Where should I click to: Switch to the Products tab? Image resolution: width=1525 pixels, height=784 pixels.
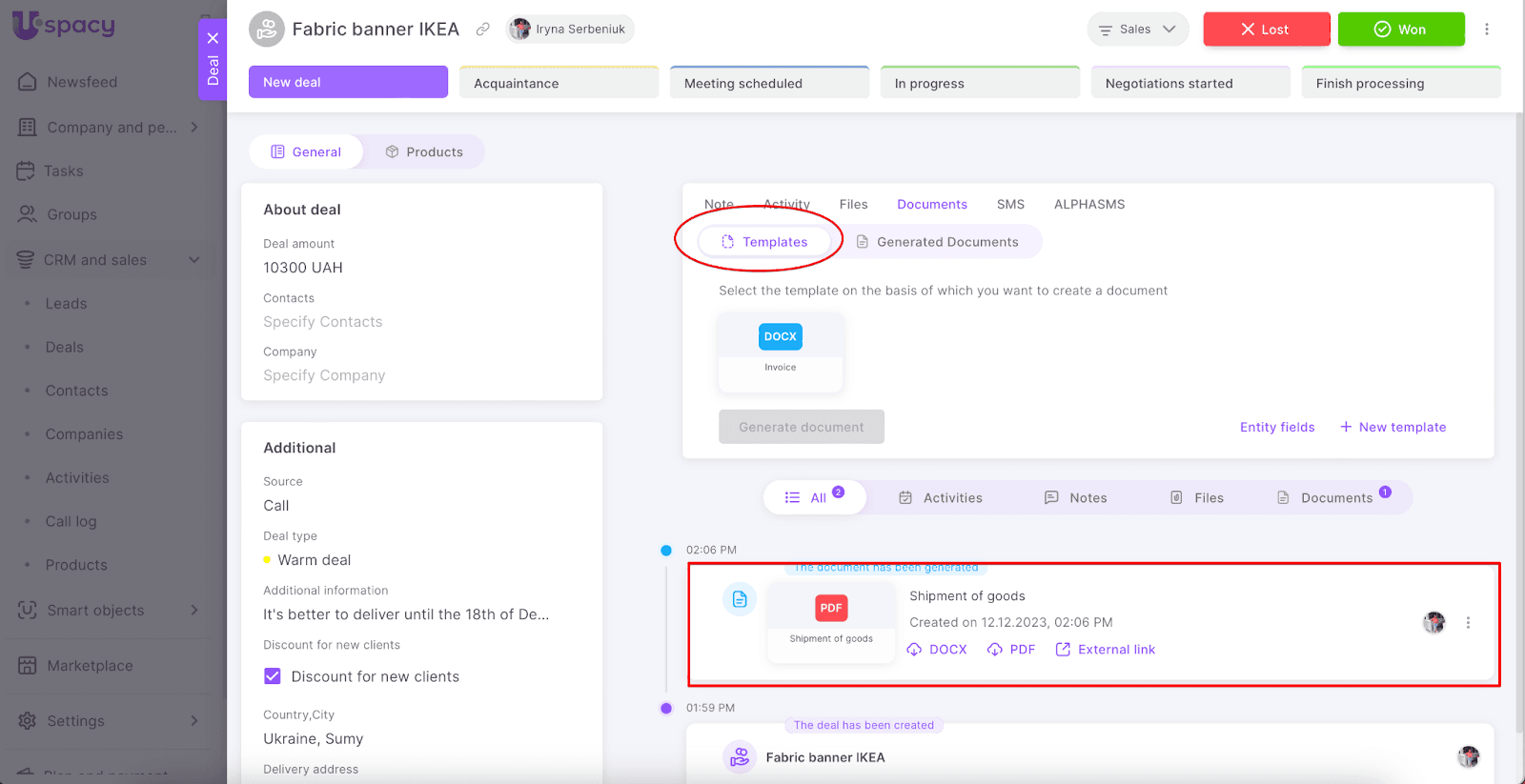[x=424, y=151]
